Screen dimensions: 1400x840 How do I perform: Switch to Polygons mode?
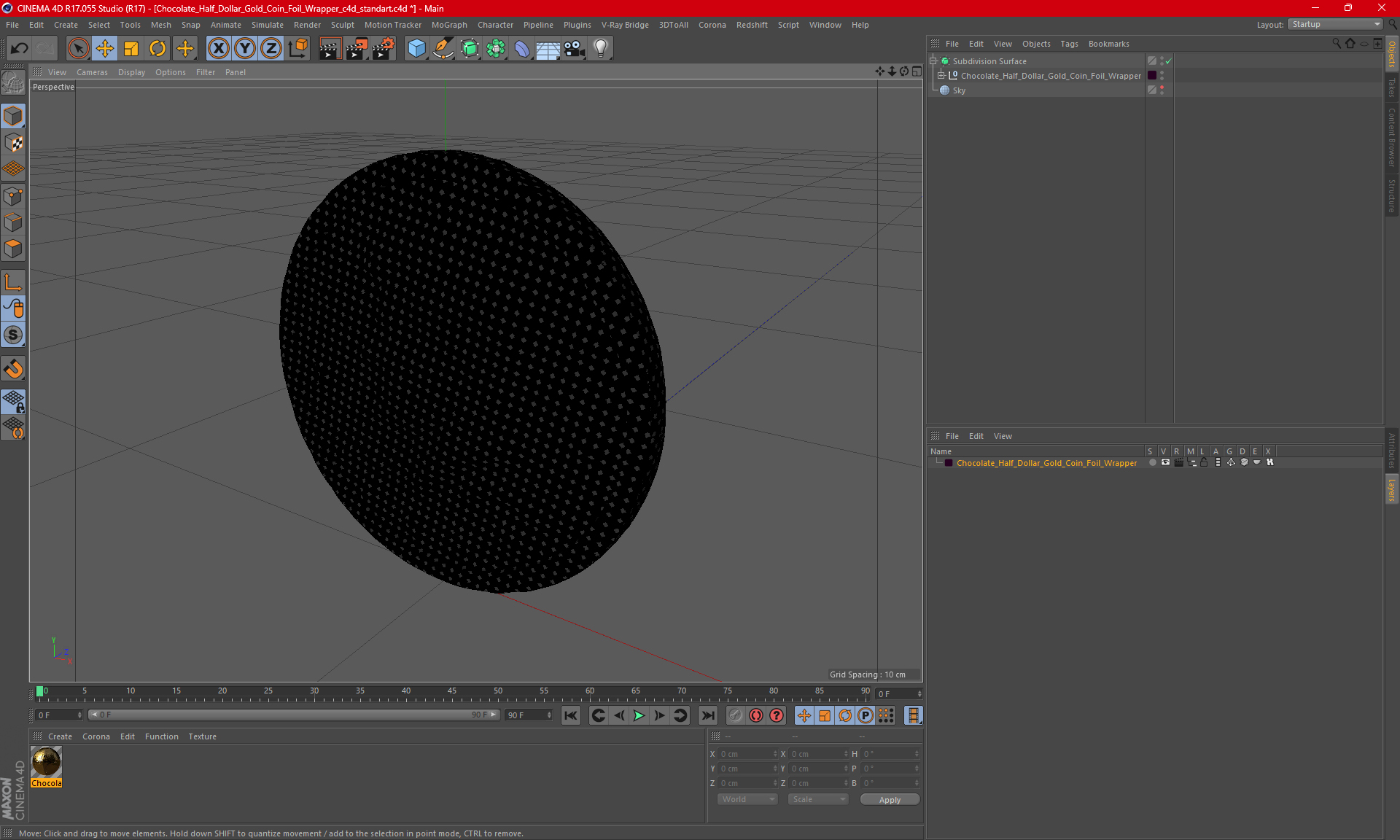click(13, 249)
